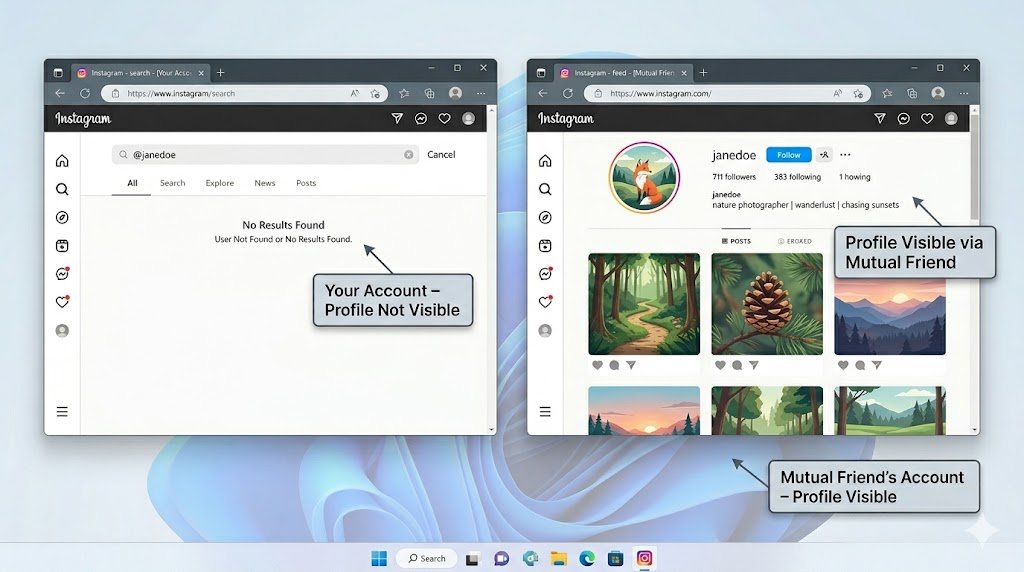The height and width of the screenshot is (572, 1024).
Task: Like the forest path post
Action: tap(597, 365)
